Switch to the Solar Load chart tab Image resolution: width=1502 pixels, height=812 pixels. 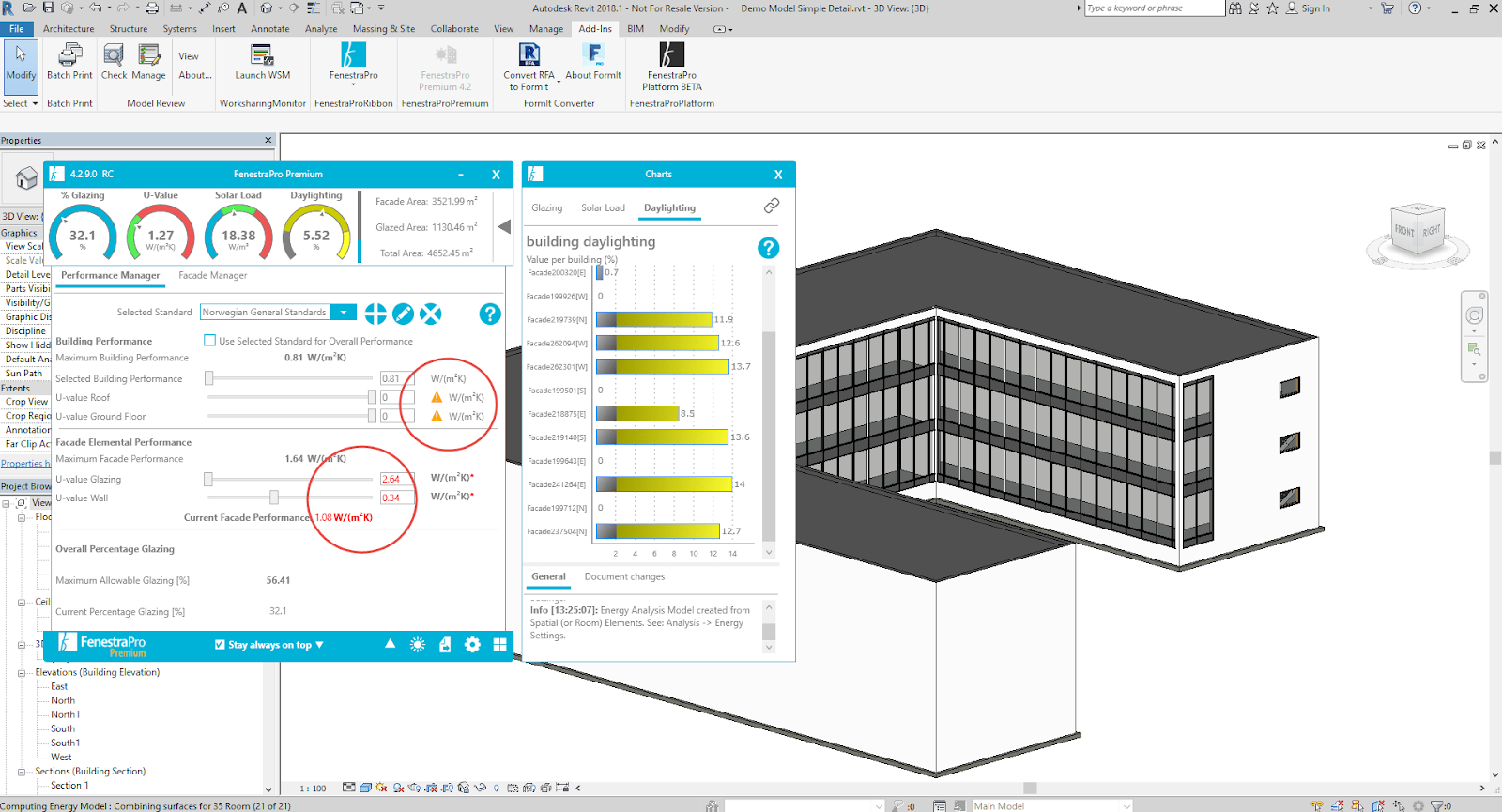pyautogui.click(x=603, y=208)
